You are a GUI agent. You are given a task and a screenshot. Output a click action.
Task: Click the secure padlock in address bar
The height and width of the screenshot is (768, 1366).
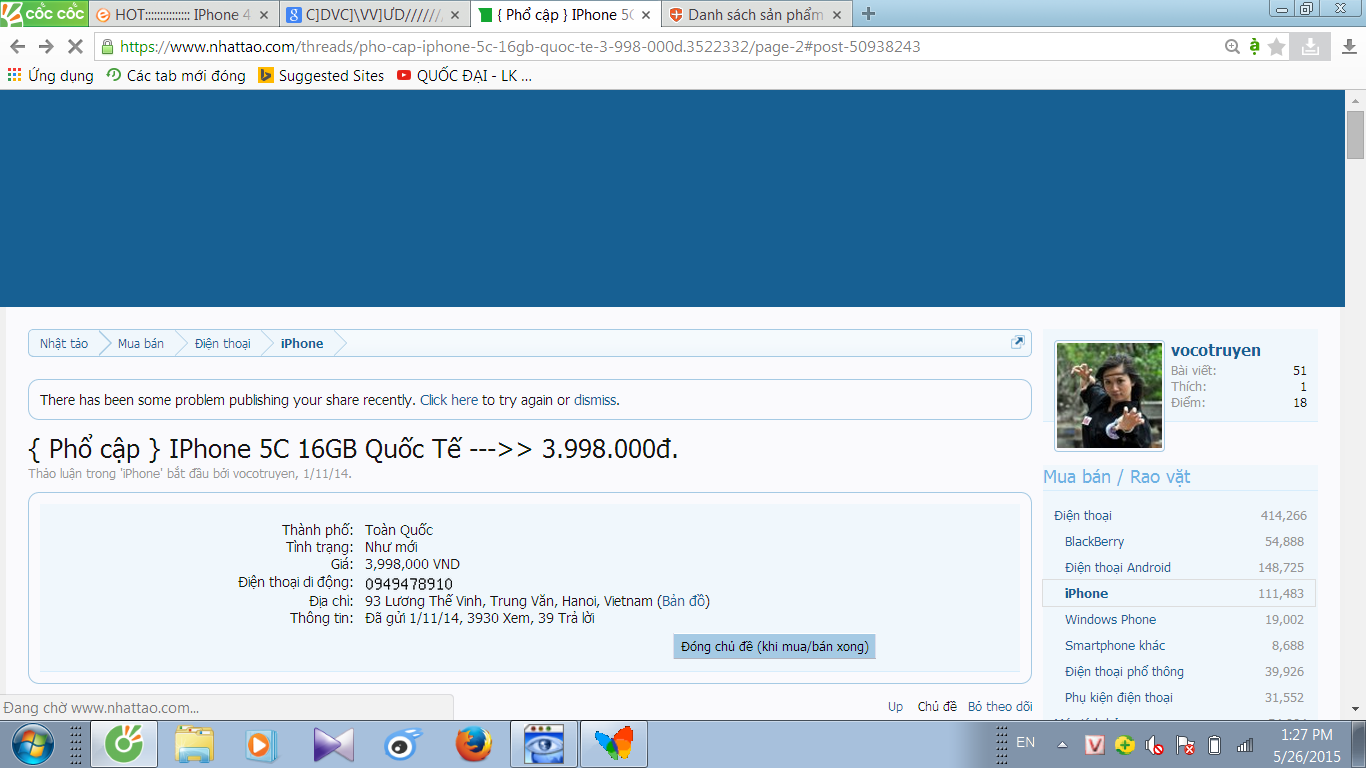click(x=107, y=46)
